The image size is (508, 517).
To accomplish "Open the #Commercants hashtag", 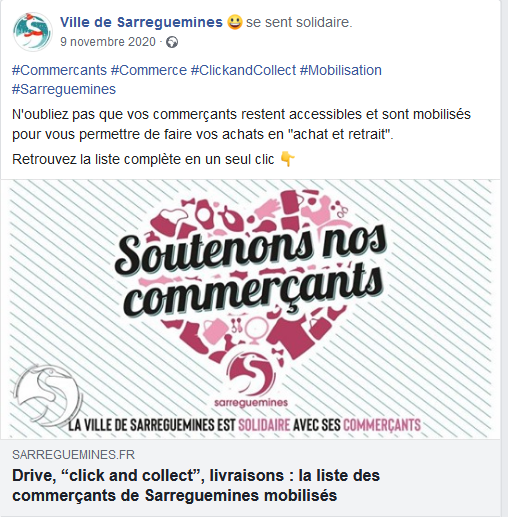I will click(x=59, y=70).
